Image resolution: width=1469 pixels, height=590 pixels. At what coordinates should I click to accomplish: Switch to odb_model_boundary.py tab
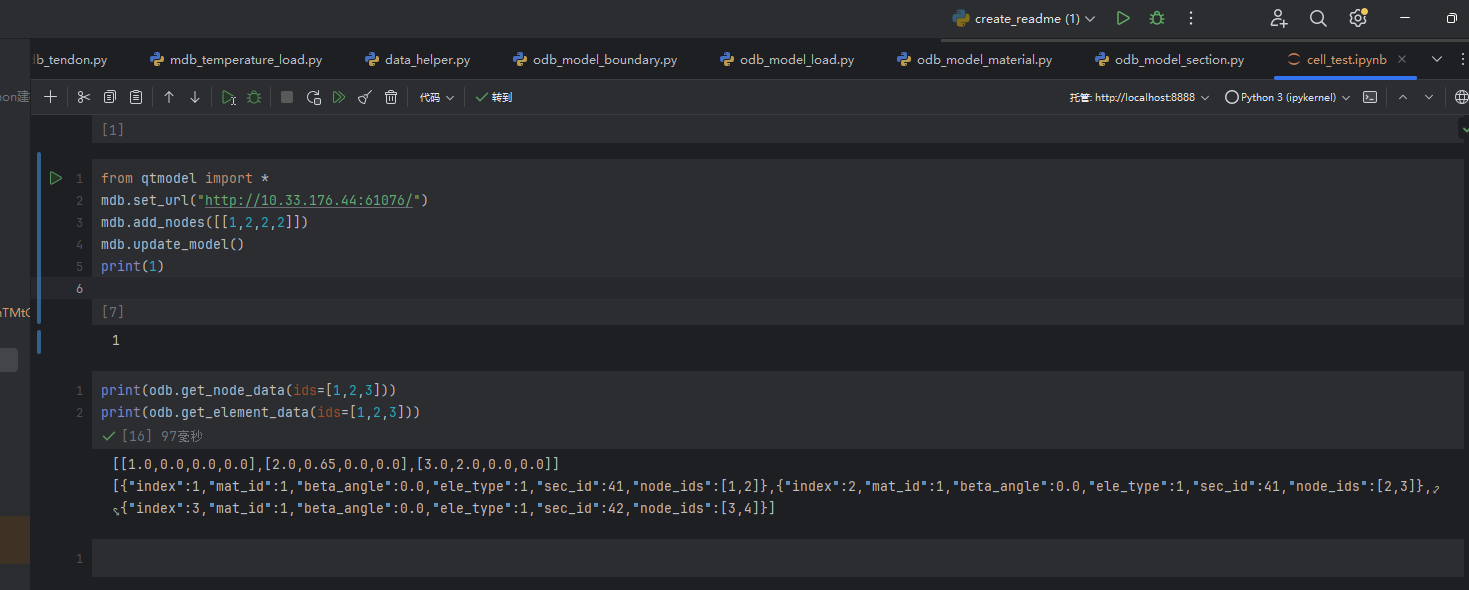point(595,60)
